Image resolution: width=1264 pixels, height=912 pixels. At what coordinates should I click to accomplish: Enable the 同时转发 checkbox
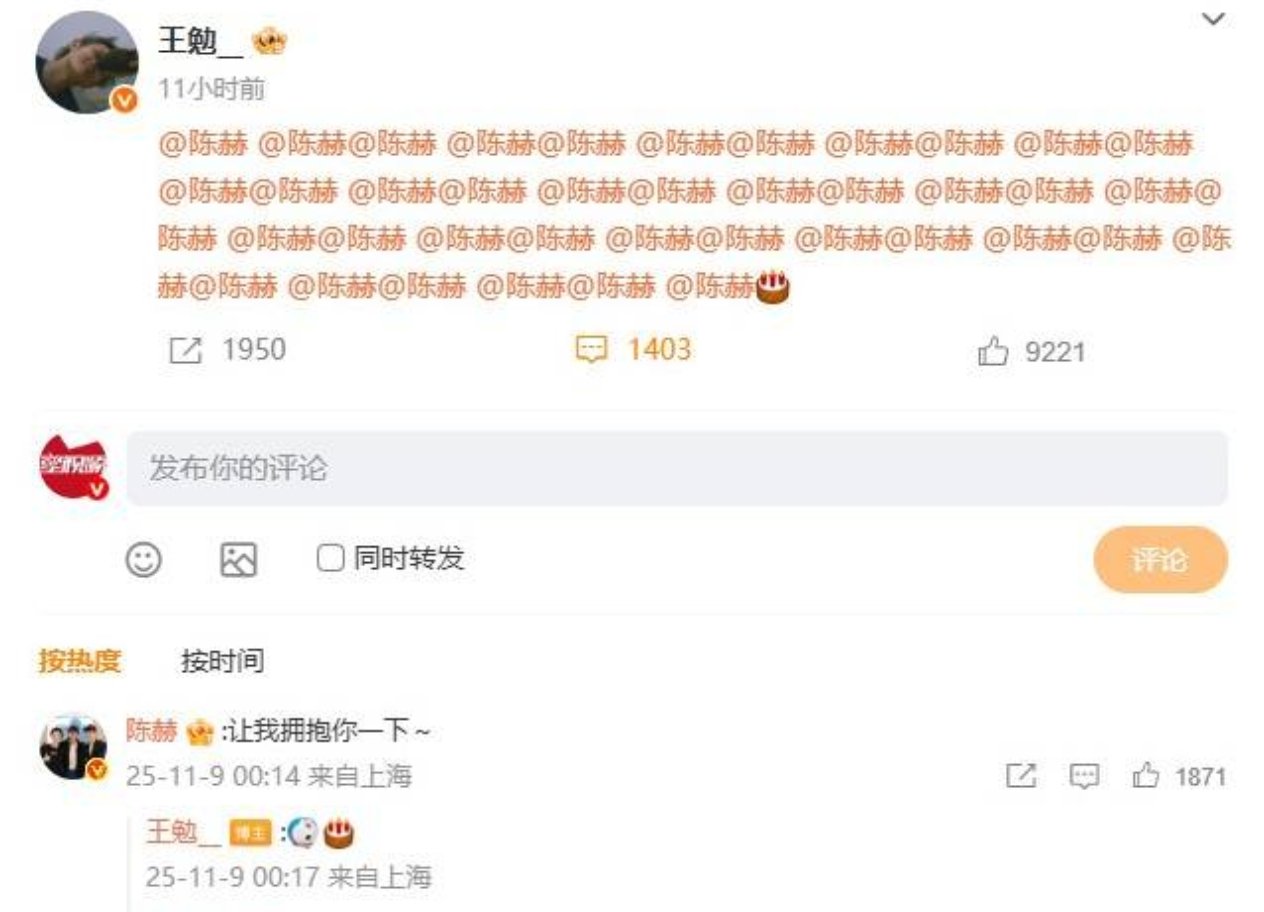330,558
